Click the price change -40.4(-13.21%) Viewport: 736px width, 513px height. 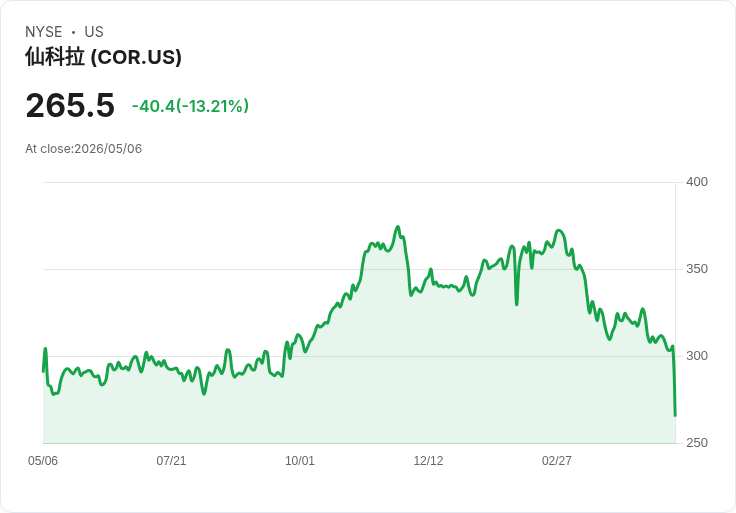point(190,106)
